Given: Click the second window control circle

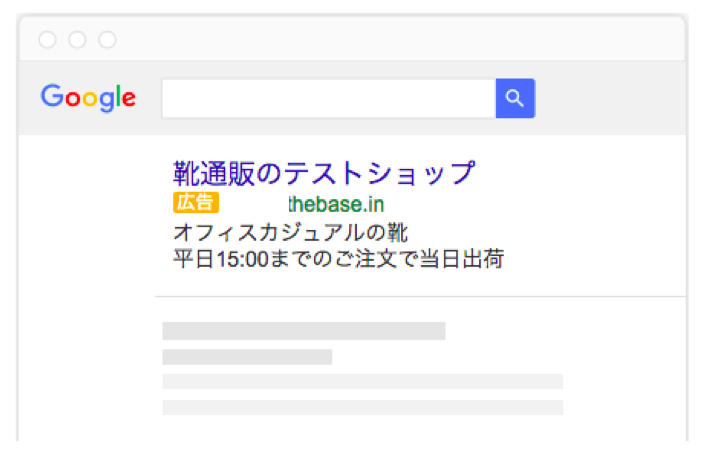Looking at the screenshot, I should pos(77,39).
